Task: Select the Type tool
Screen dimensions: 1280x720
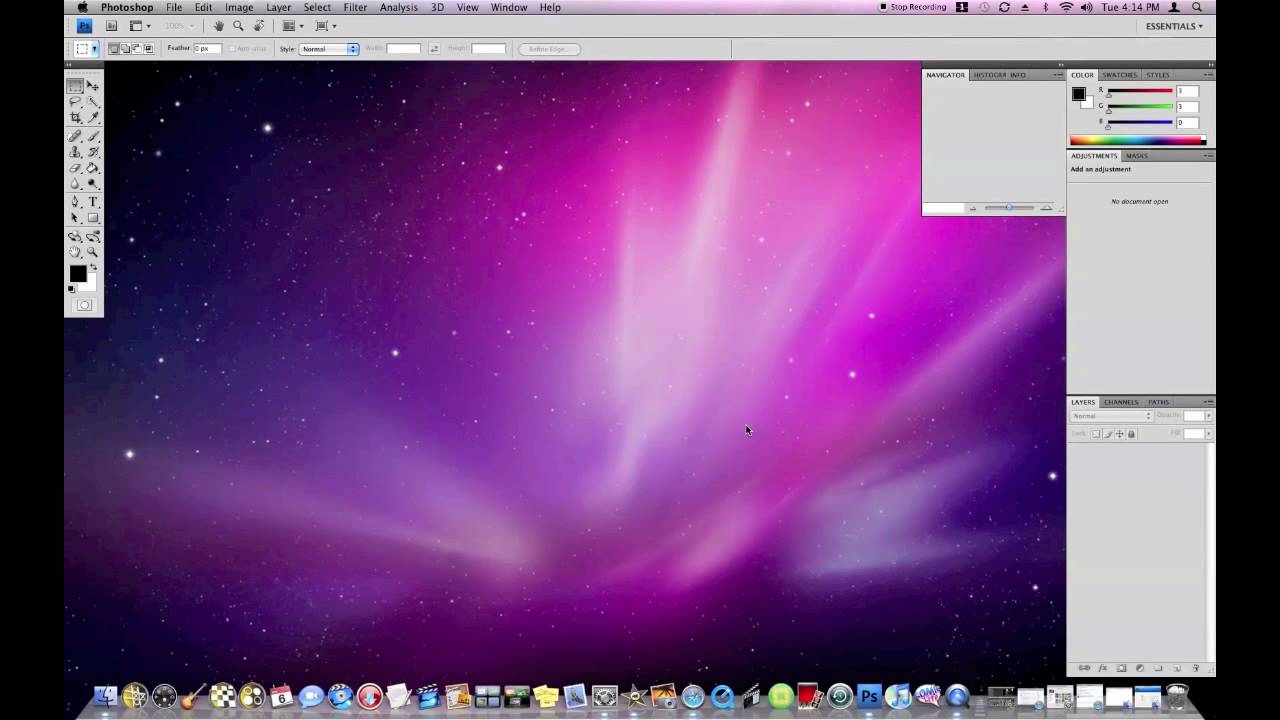Action: [93, 202]
